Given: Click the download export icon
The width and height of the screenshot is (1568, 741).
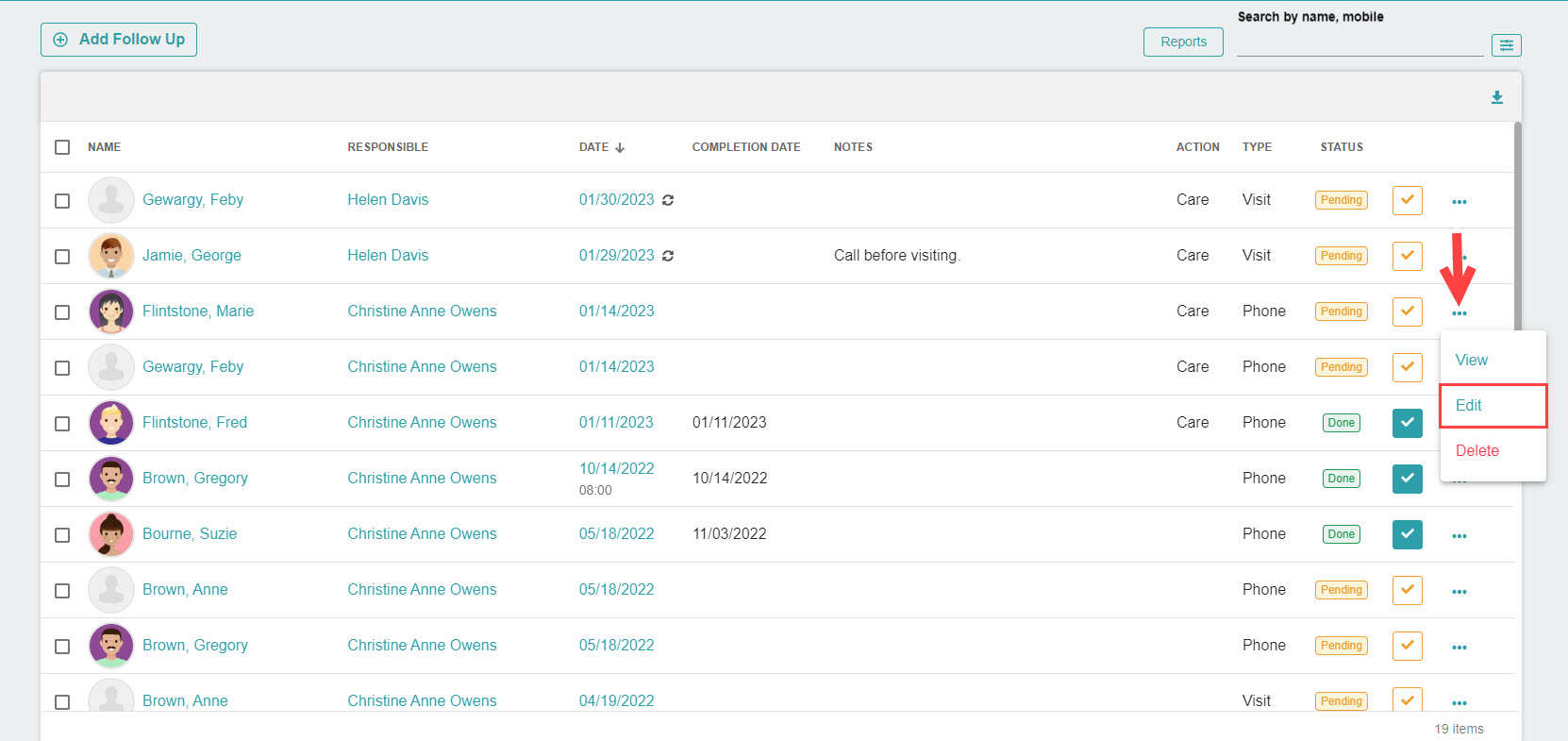Looking at the screenshot, I should point(1496,97).
